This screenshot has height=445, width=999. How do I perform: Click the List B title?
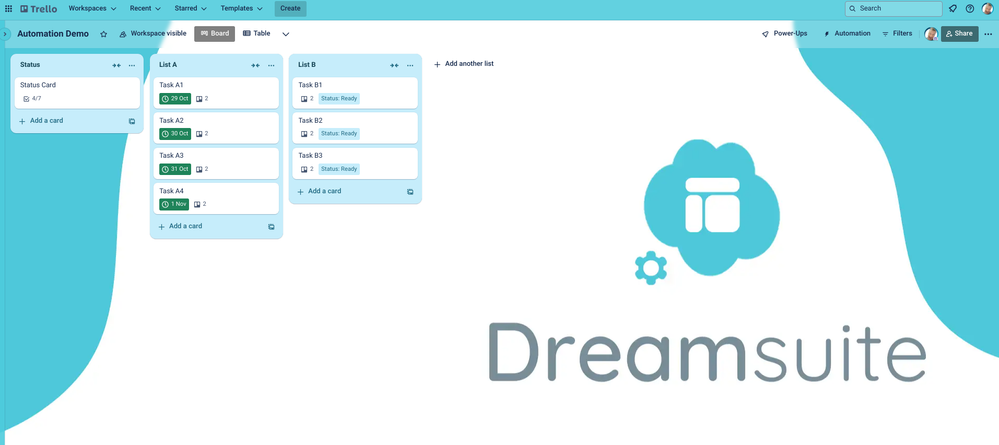pos(307,65)
